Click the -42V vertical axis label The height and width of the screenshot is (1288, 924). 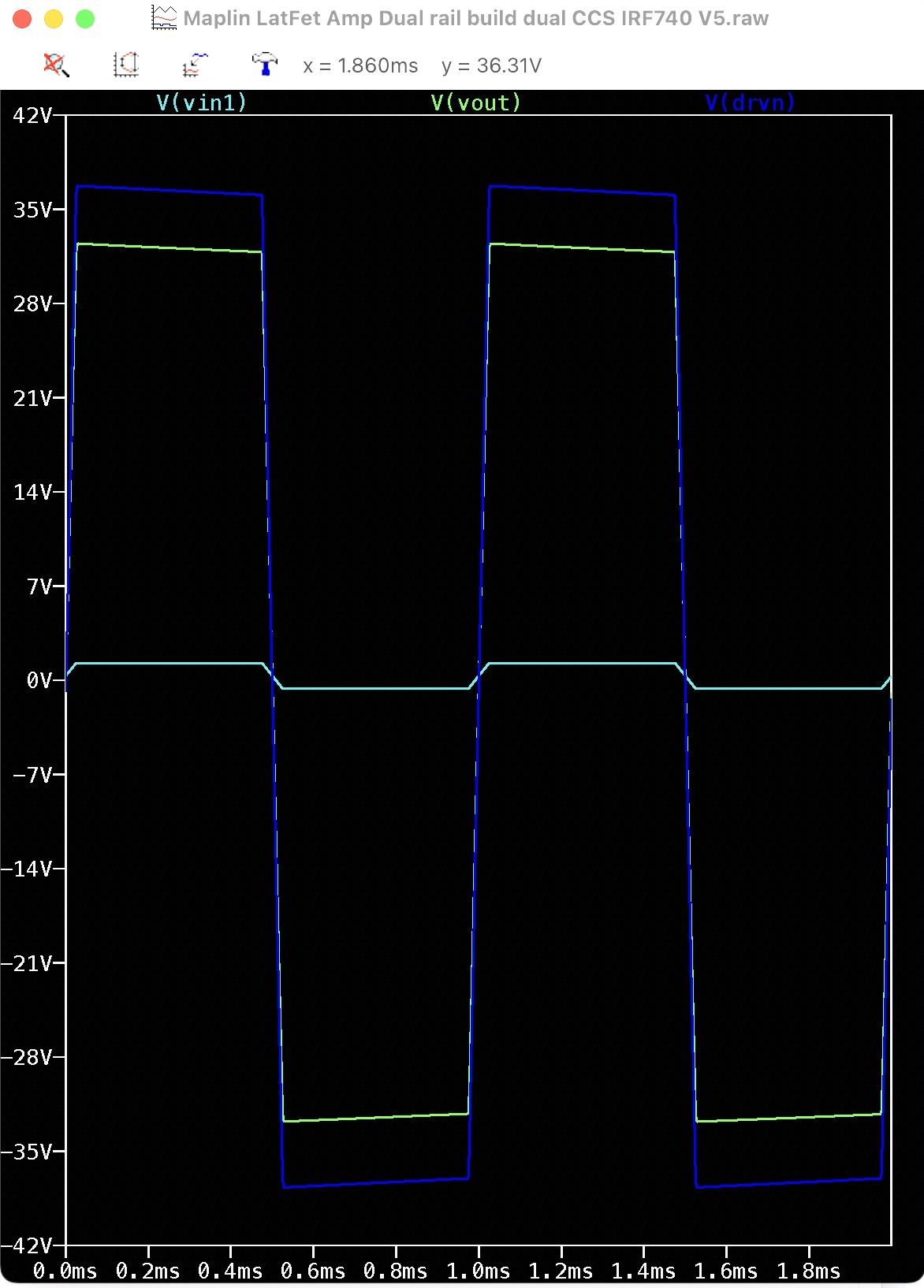point(27,1245)
